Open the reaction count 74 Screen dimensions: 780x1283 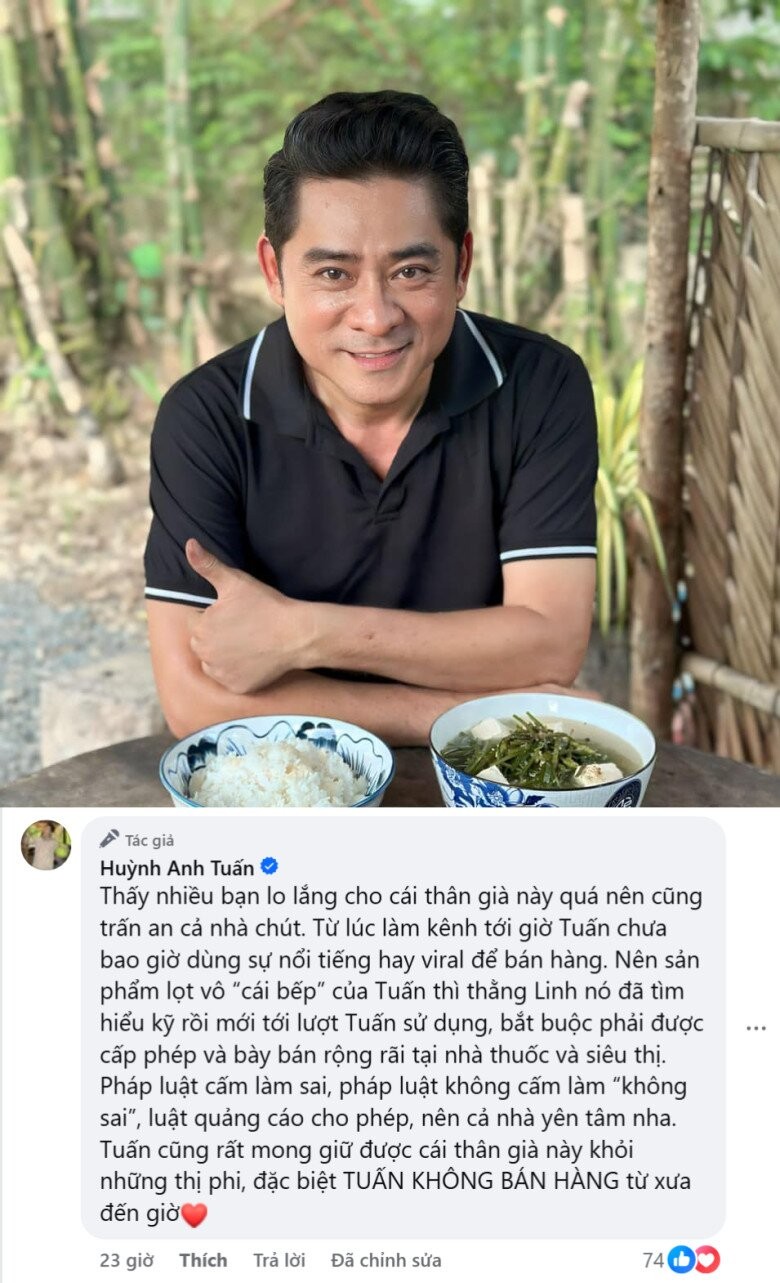654,1260
